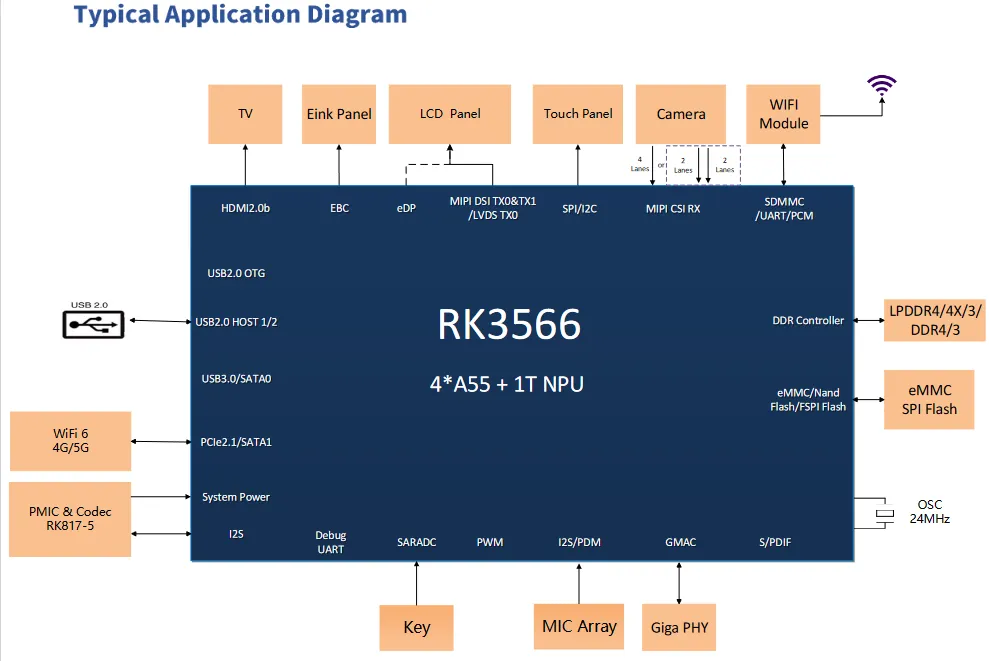Select the "EBC" interface label
The height and width of the screenshot is (661, 989).
(x=339, y=208)
